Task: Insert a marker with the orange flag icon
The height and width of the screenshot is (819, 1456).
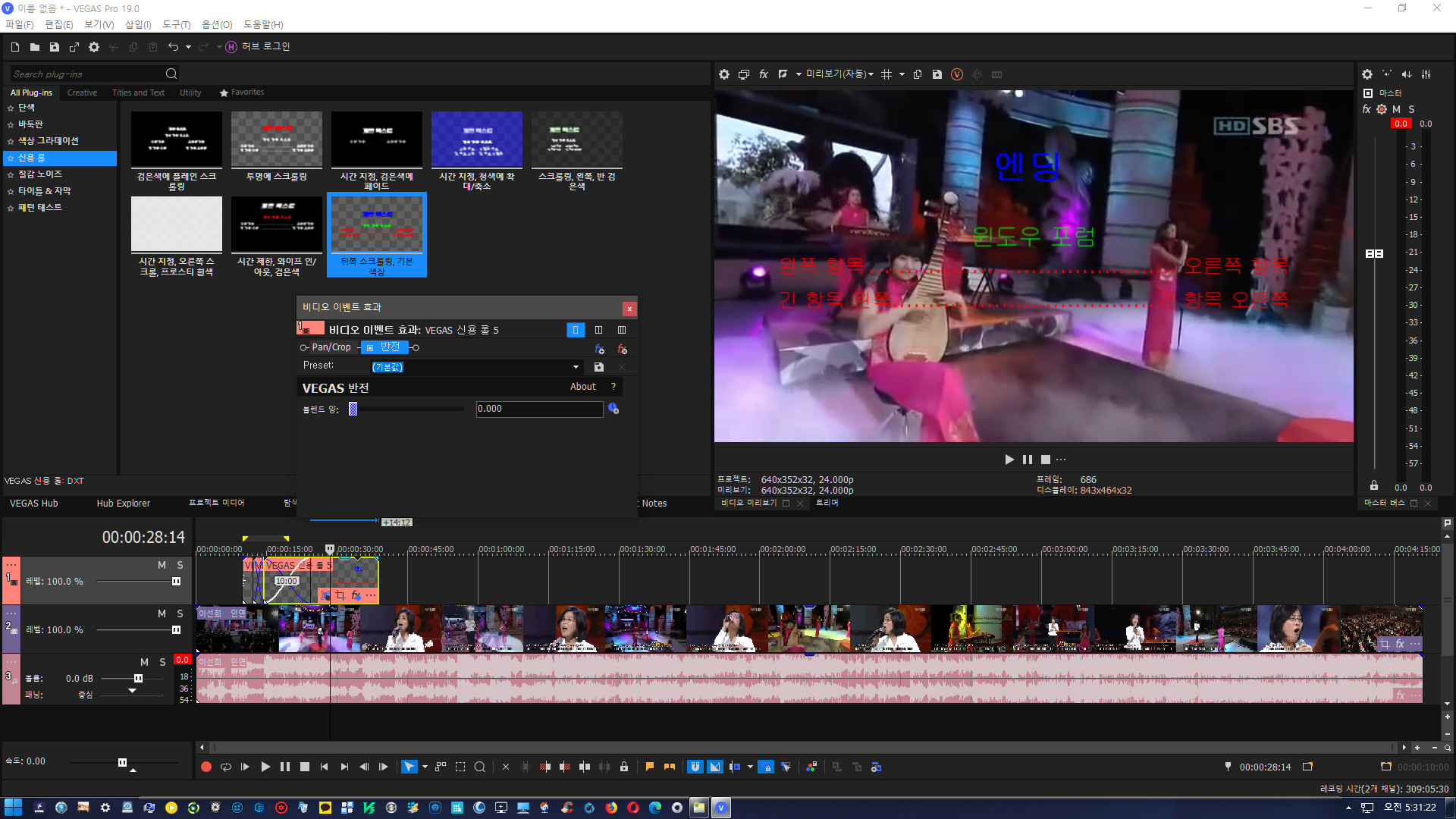Action: pos(650,767)
